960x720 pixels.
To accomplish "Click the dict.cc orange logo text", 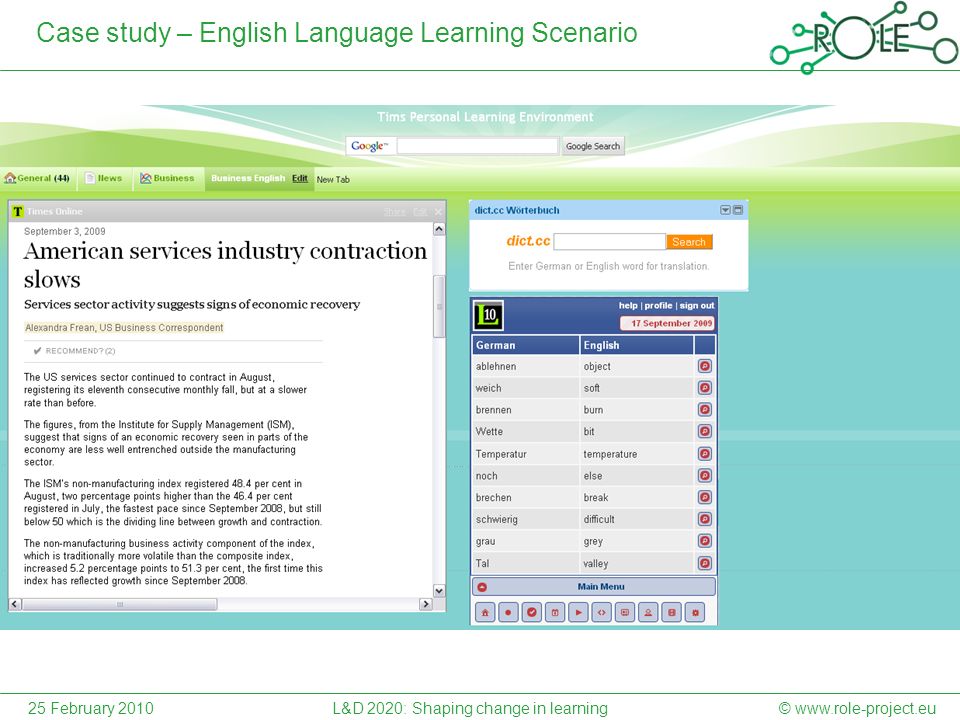I will click(x=528, y=241).
